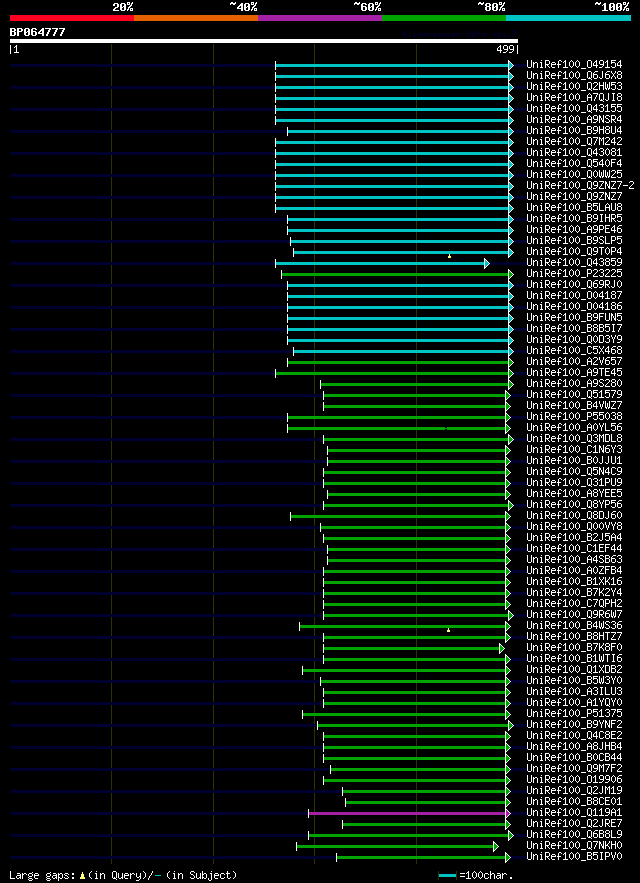This screenshot has height=883, width=640.
Task: Select the UniRef100_Q9T0P4 label
Action: (x=574, y=252)
